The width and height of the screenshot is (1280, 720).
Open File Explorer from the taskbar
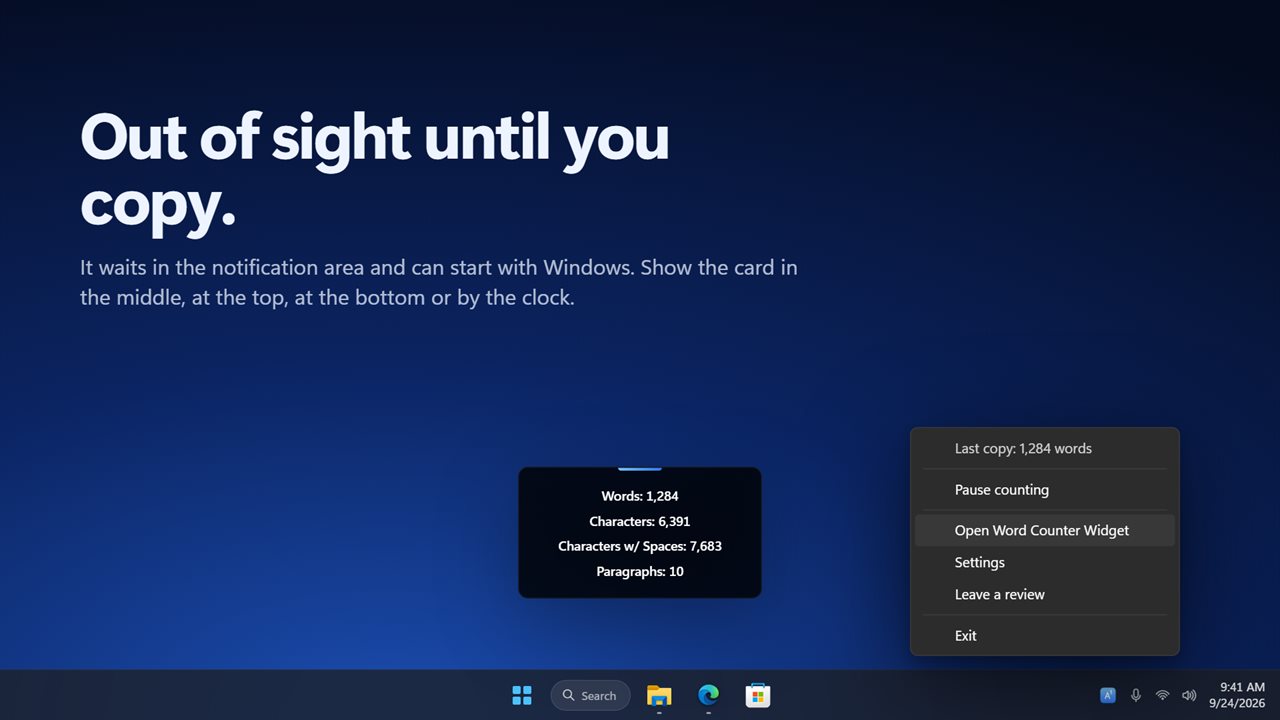click(659, 695)
